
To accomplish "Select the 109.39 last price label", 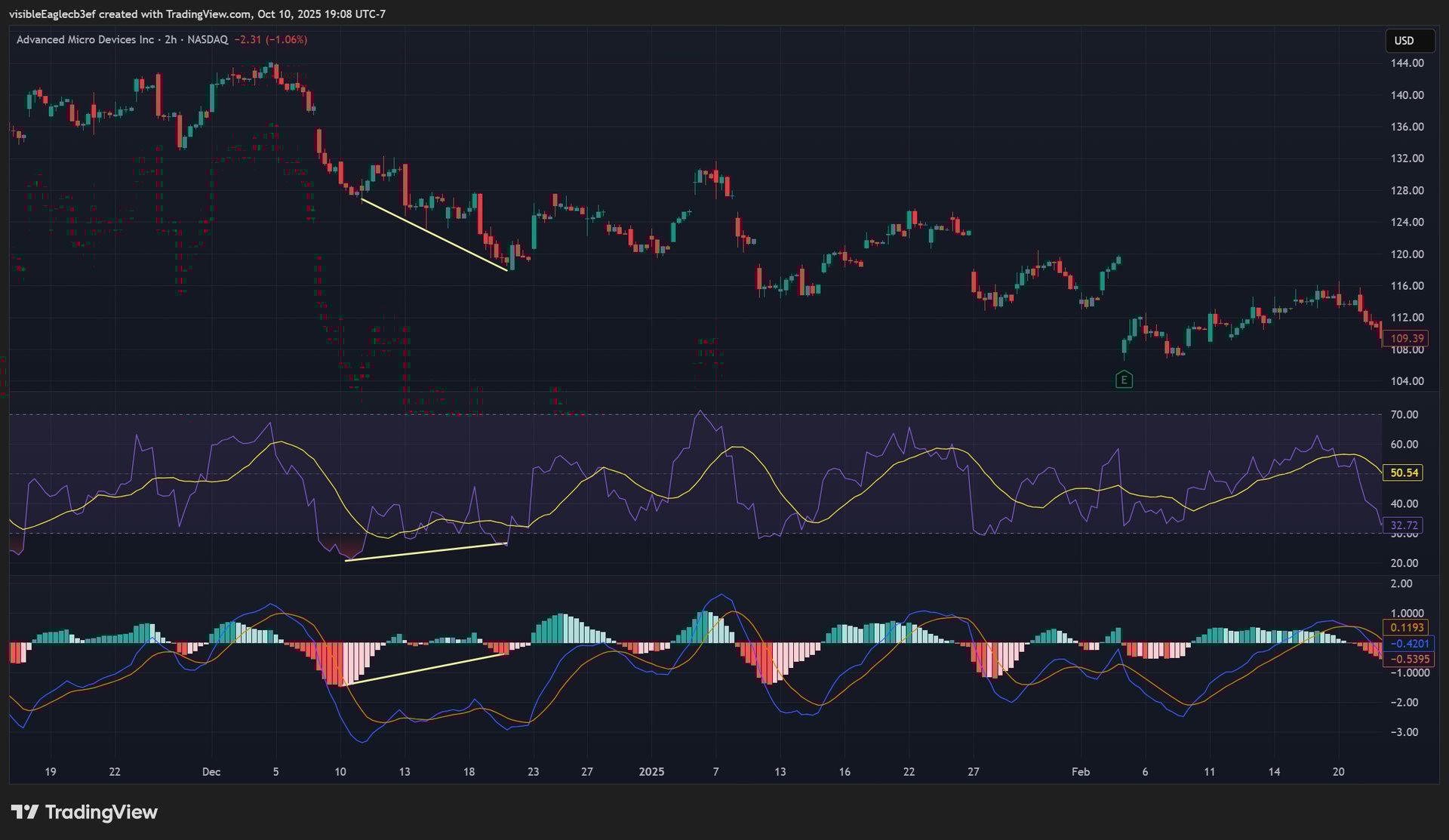I will [x=1407, y=339].
